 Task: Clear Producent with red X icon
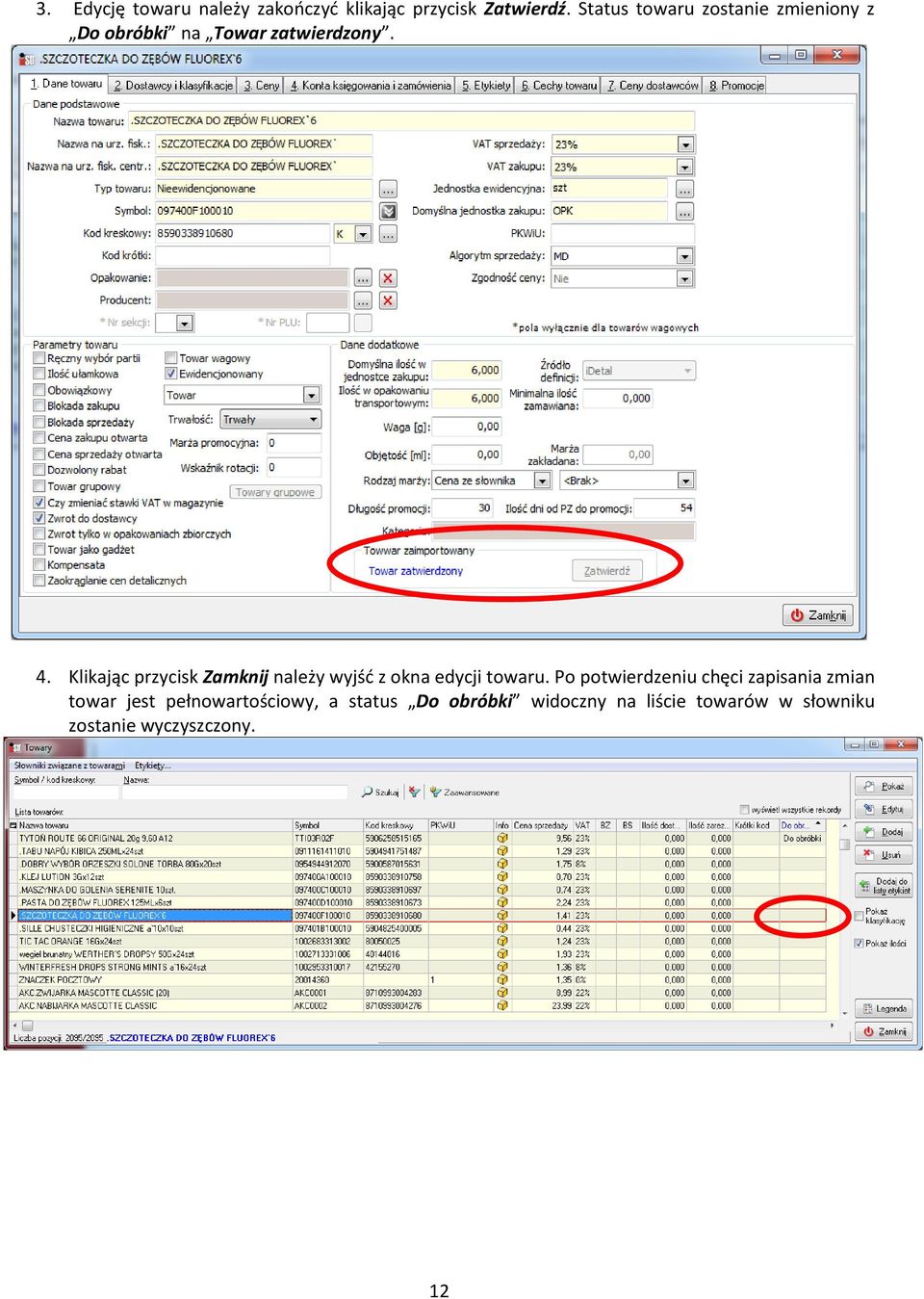pyautogui.click(x=388, y=300)
